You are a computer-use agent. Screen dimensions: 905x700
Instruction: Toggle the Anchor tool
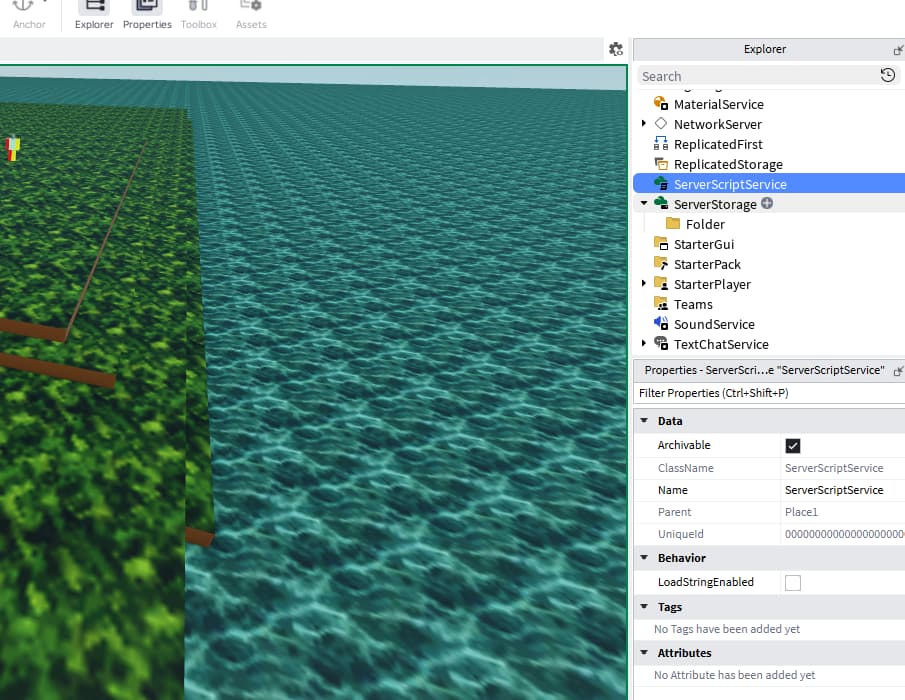pyautogui.click(x=29, y=15)
